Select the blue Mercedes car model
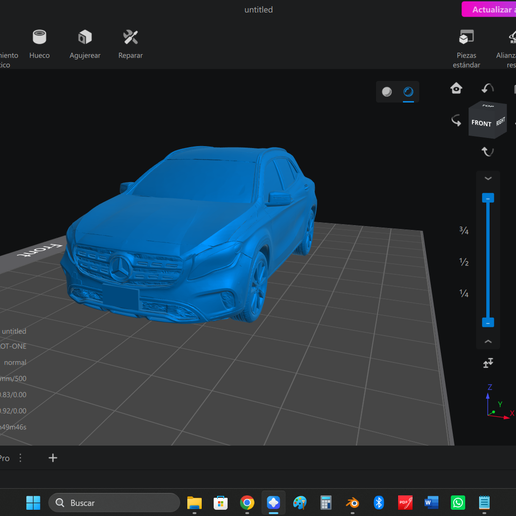Viewport: 516px width, 516px height. click(x=189, y=234)
